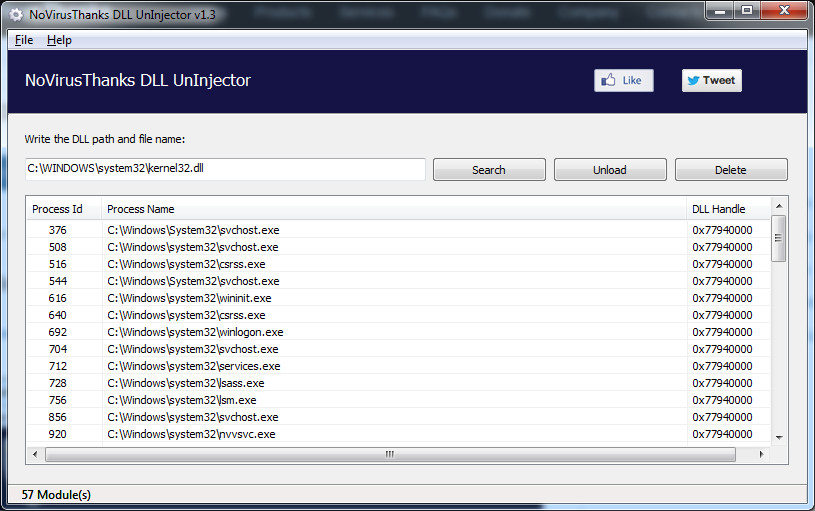The width and height of the screenshot is (815, 511).
Task: Select the csrss.exe row with Id 640
Action: tap(398, 315)
